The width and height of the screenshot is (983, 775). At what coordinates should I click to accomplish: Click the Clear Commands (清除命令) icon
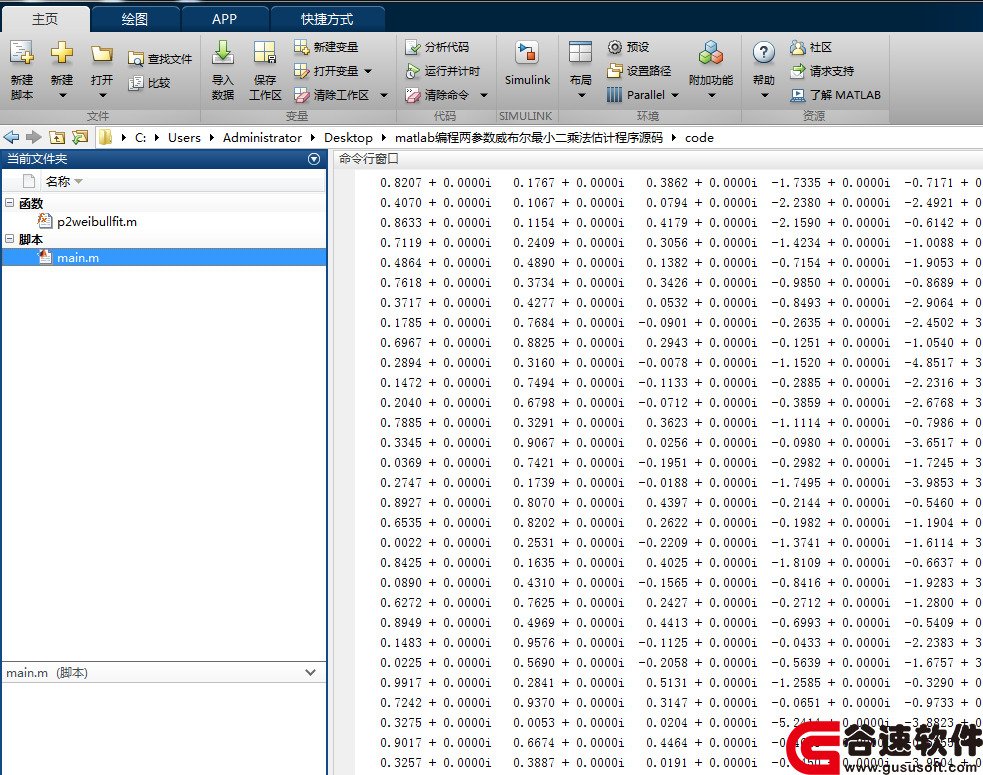(413, 95)
